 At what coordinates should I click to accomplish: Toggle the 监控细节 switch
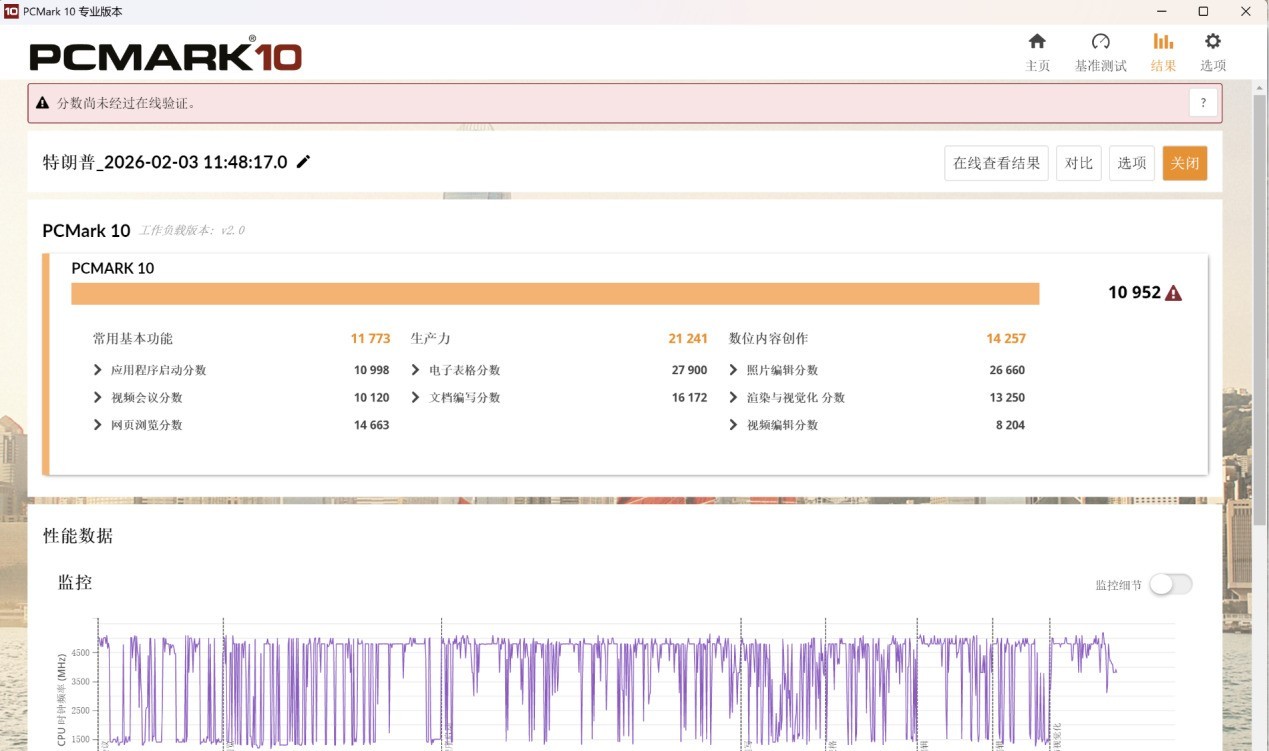(x=1170, y=585)
